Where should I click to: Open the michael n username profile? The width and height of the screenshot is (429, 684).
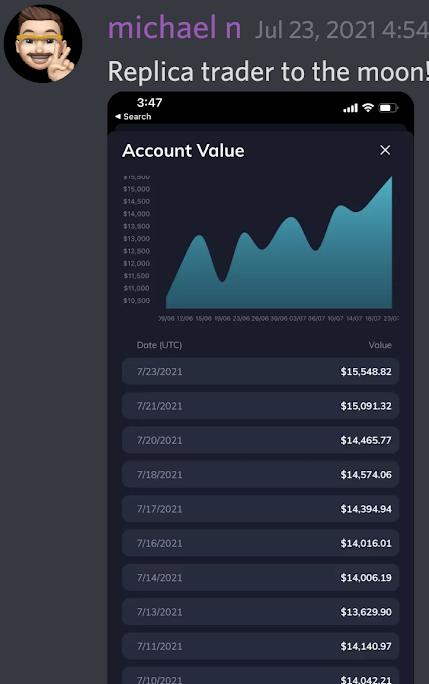(x=175, y=28)
